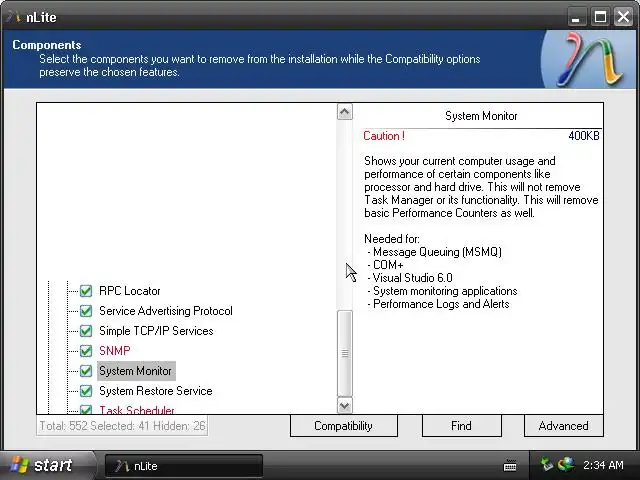Click the Find button
The image size is (640, 480).
[461, 426]
